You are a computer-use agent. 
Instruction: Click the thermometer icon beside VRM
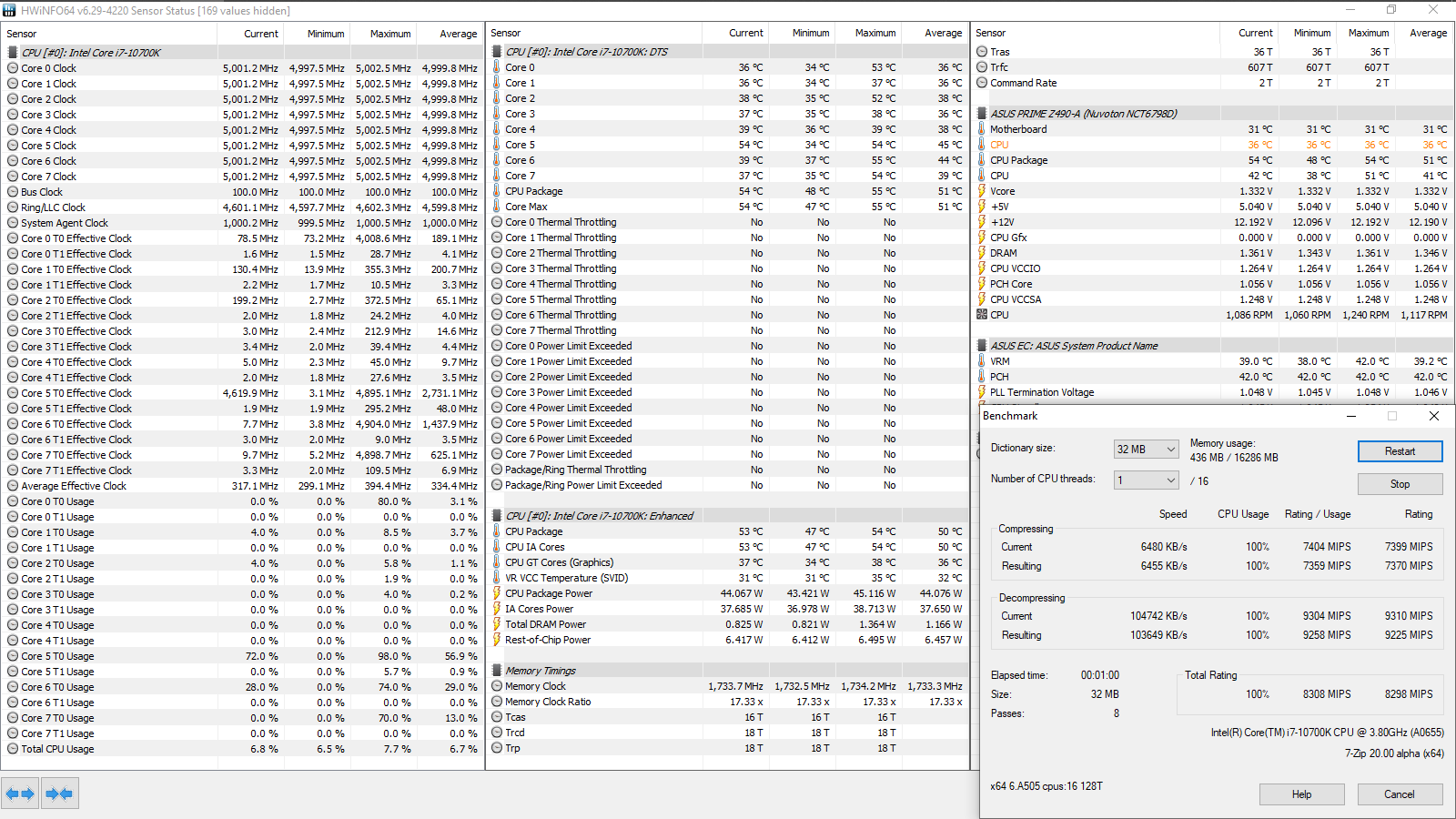tap(982, 361)
